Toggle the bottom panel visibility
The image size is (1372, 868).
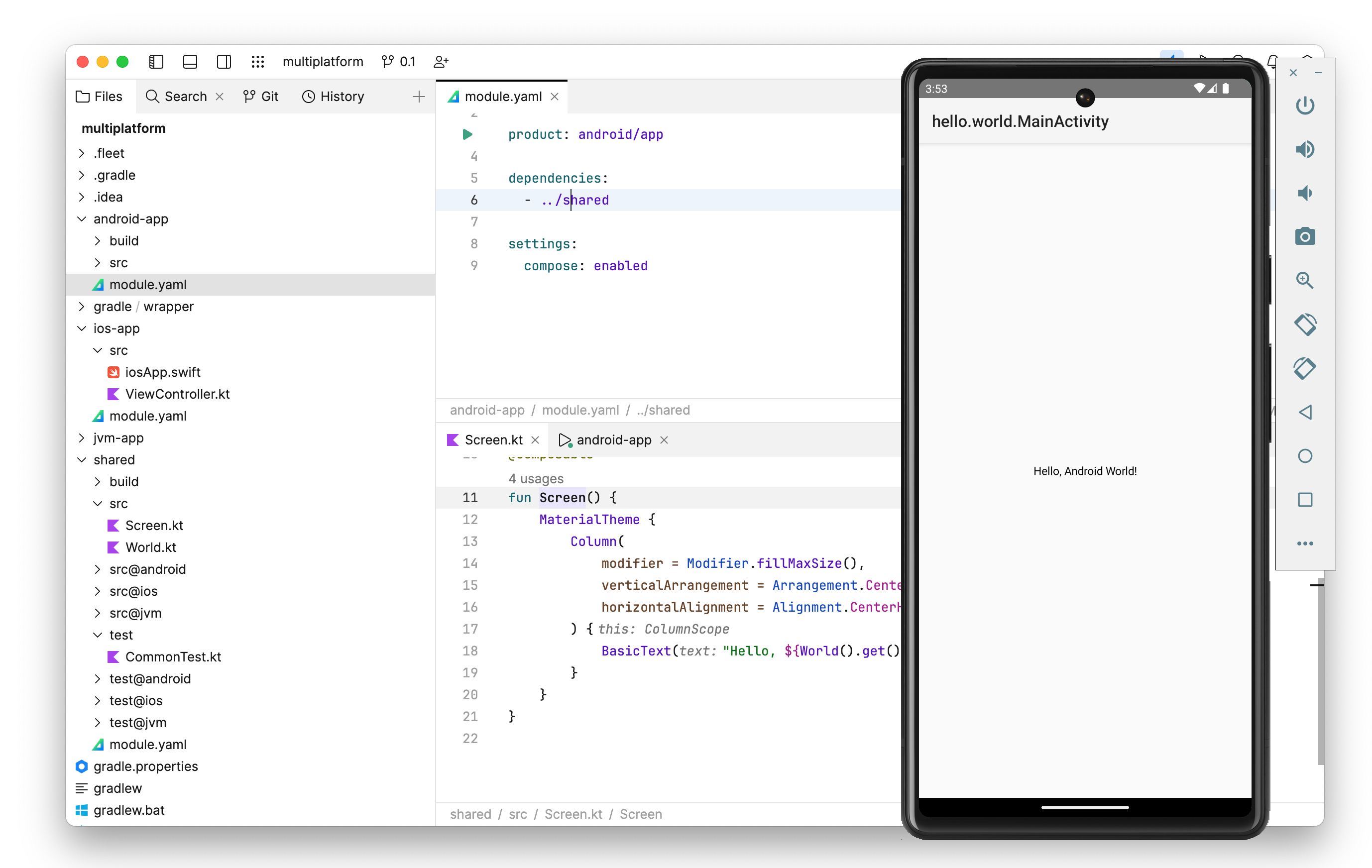click(190, 62)
